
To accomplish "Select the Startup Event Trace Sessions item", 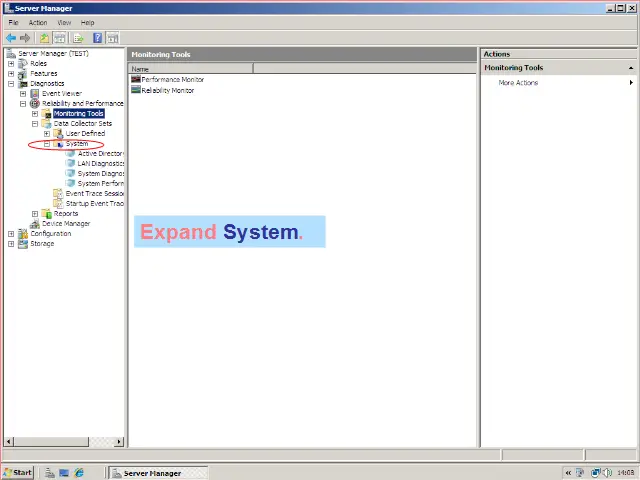I will [x=94, y=204].
